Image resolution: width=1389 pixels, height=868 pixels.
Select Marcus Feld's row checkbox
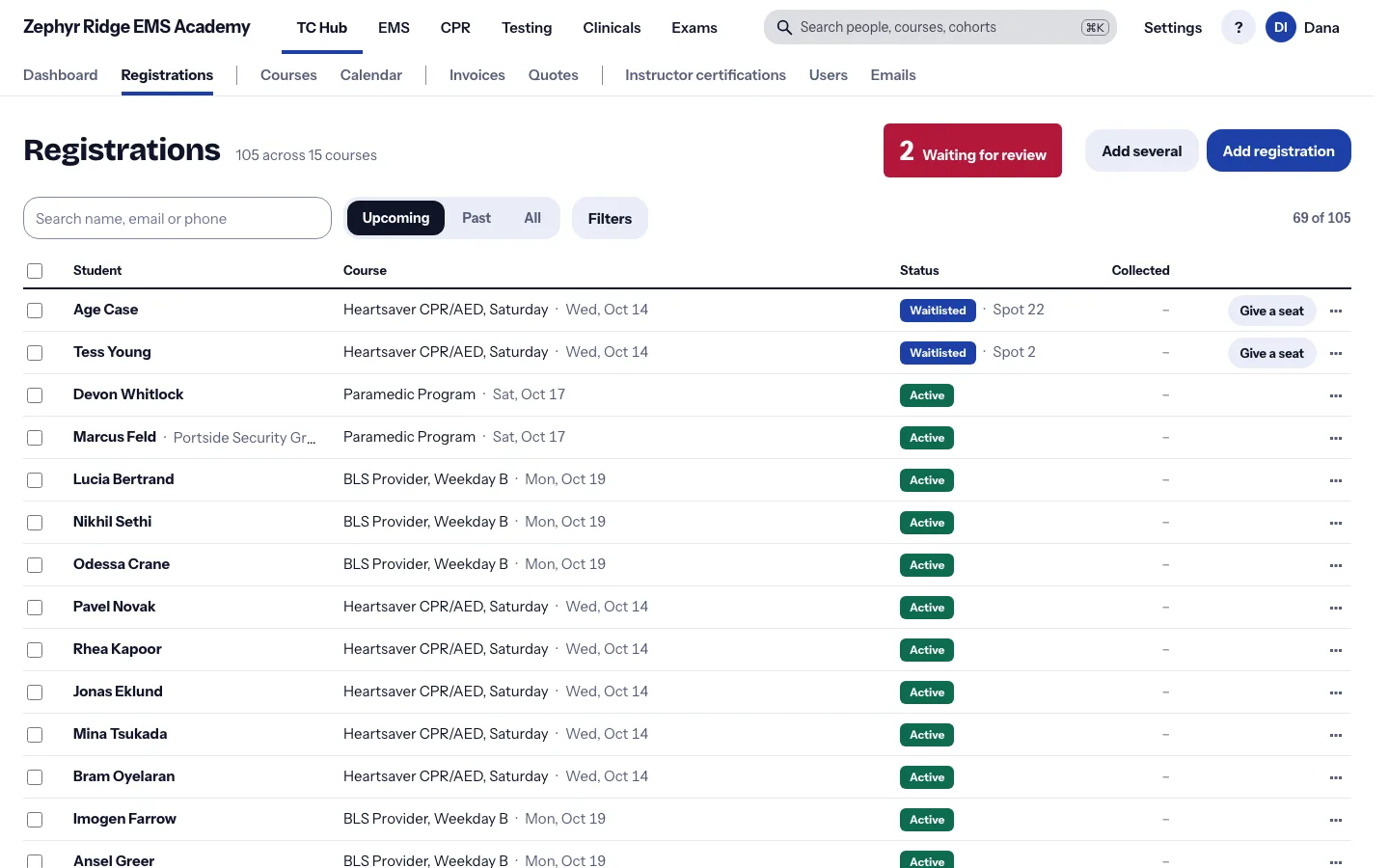[x=35, y=438]
